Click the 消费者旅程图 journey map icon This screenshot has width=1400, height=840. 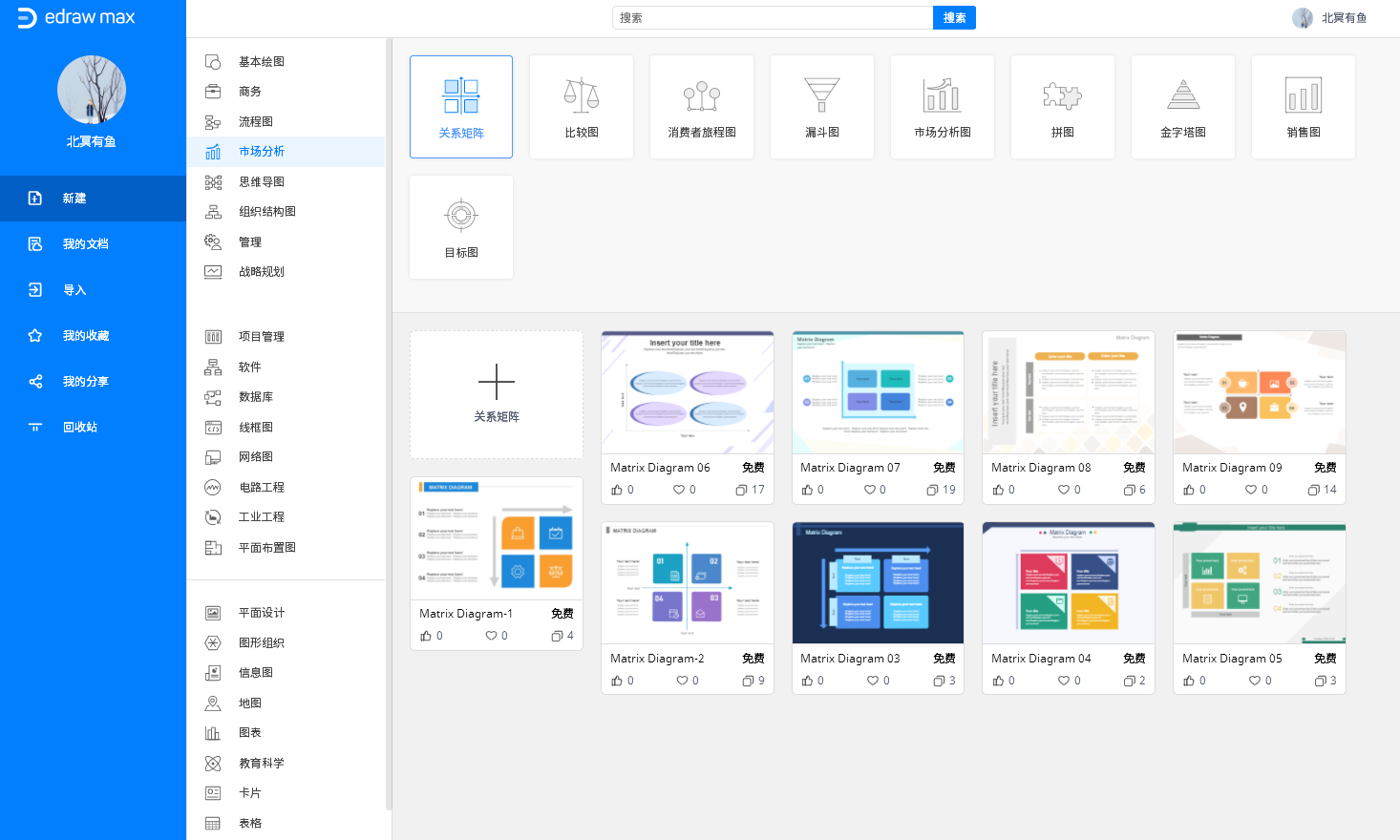pyautogui.click(x=701, y=96)
